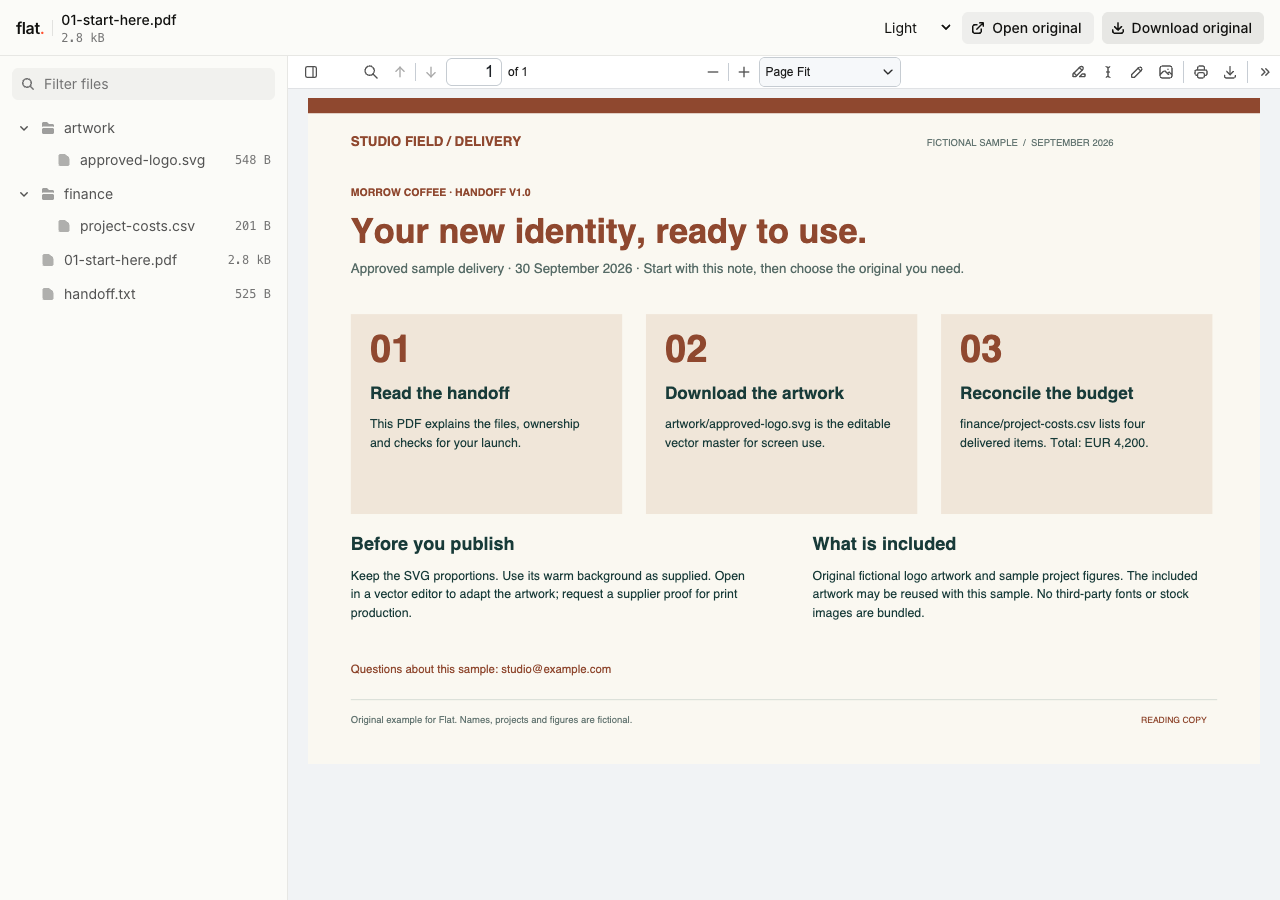This screenshot has width=1280, height=900.
Task: Click the '525 B' file size
Action: 253,294
